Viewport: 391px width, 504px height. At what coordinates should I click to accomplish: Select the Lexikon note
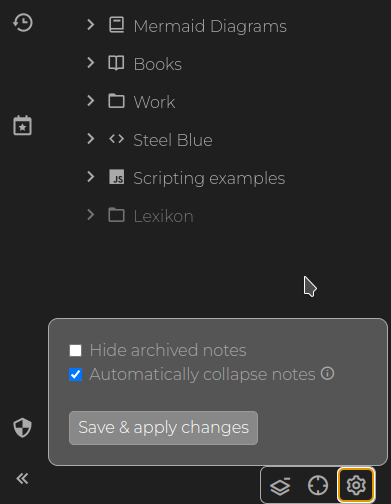point(163,216)
